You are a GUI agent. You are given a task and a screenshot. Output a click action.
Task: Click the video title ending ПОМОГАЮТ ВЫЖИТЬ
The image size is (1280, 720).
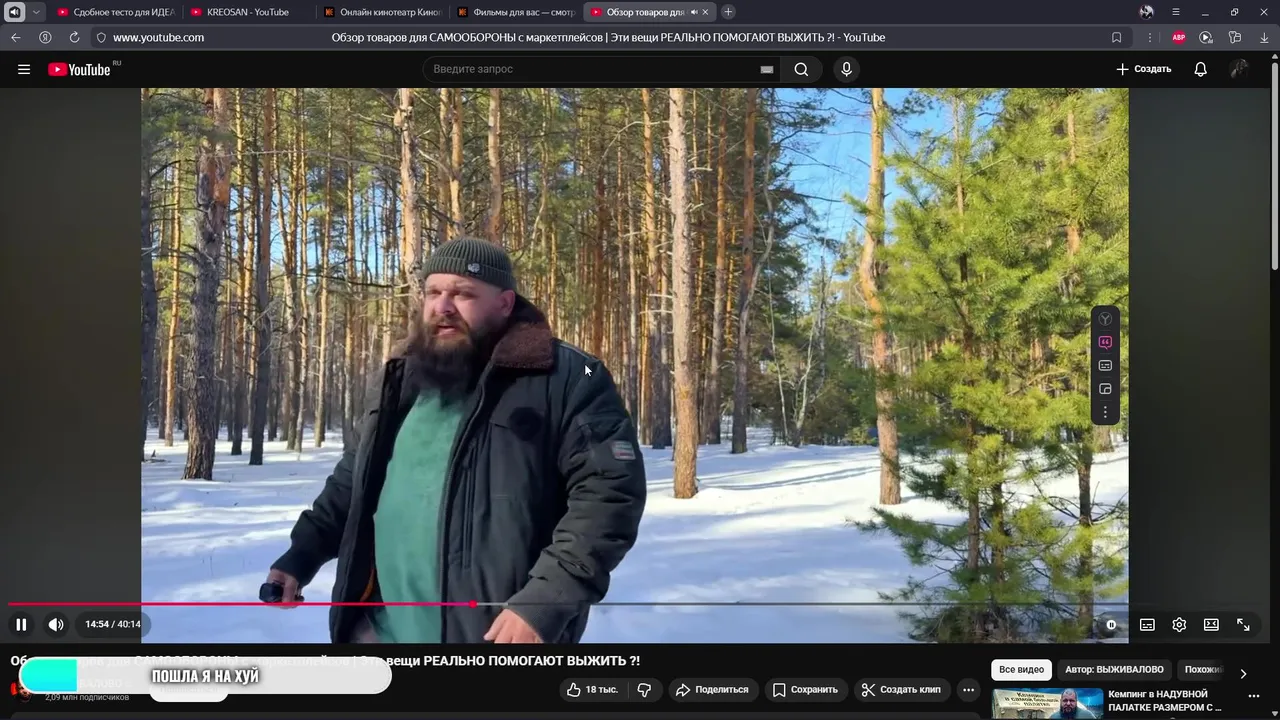click(x=325, y=661)
